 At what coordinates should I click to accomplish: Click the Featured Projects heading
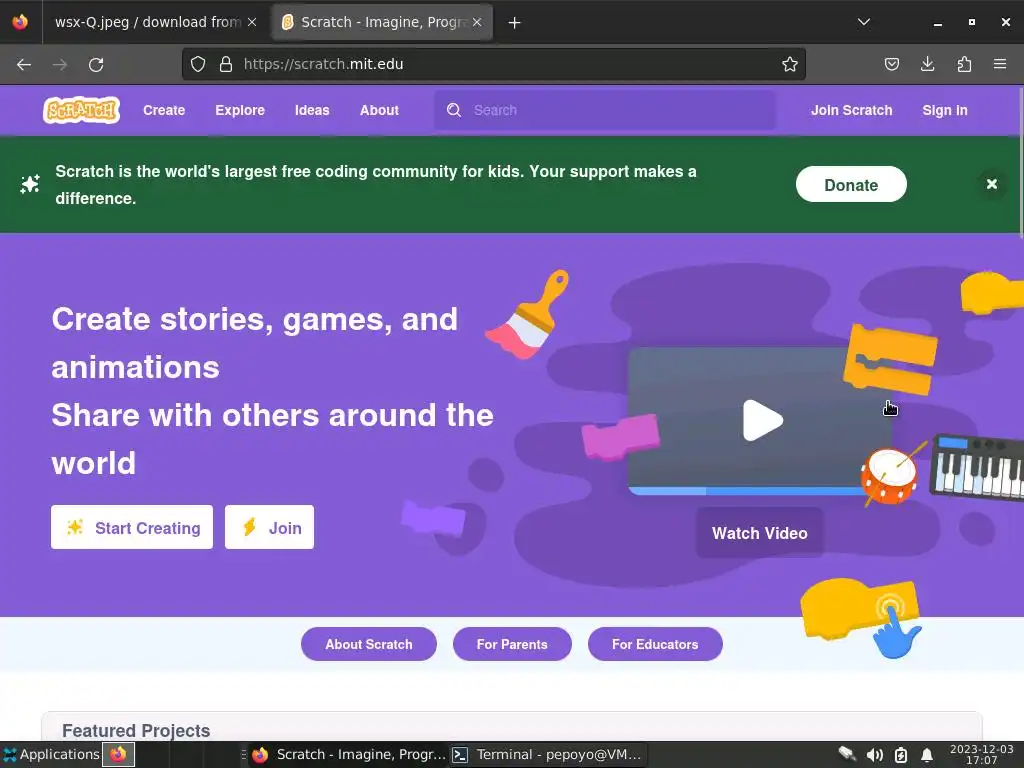tap(136, 730)
